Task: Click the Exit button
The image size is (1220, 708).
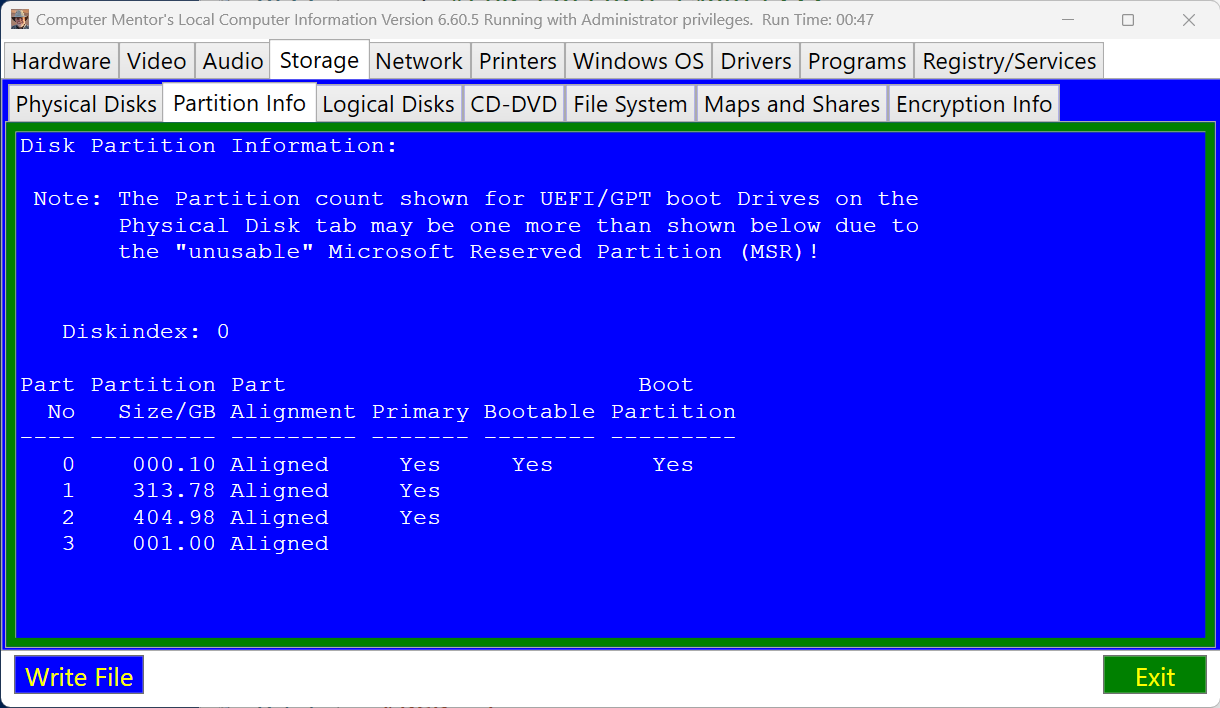Action: click(1154, 675)
